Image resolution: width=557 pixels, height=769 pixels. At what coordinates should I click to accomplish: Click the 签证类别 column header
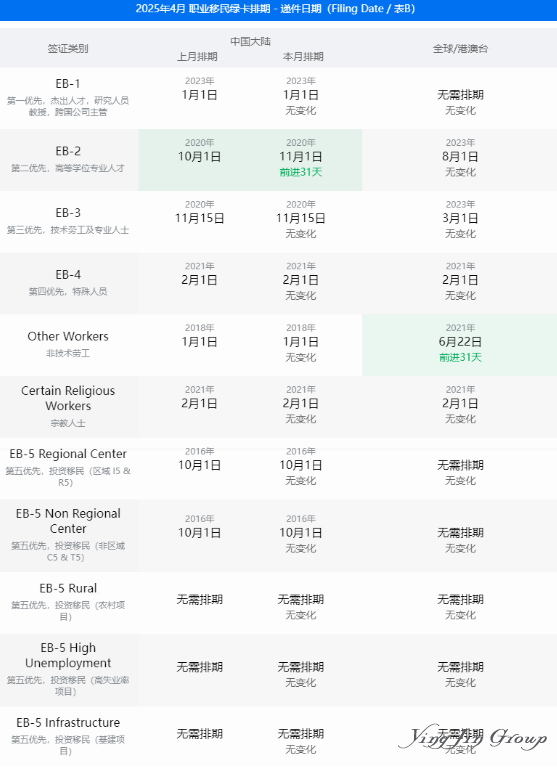tap(68, 49)
